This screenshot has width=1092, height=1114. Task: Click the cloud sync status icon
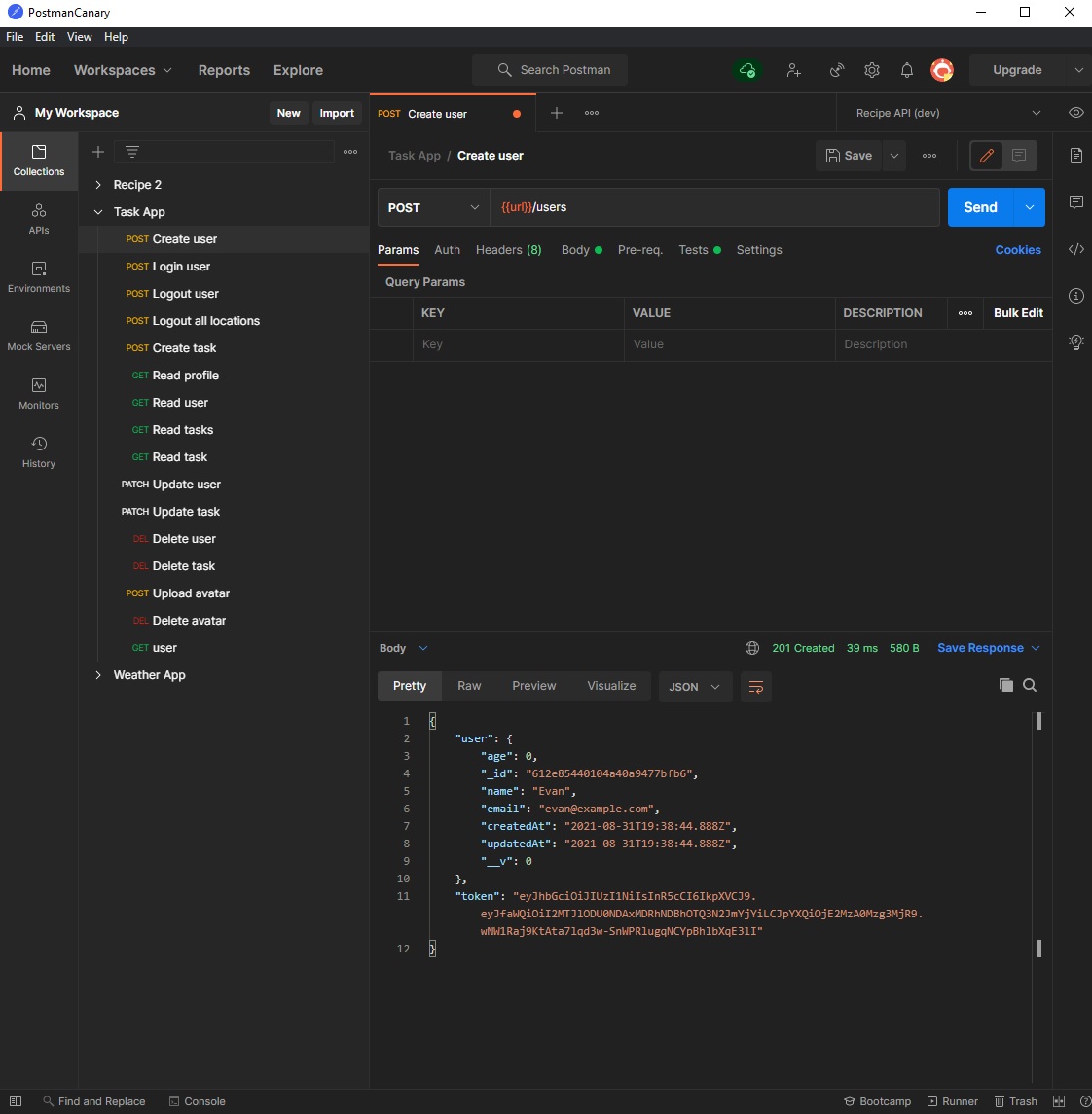coord(746,70)
